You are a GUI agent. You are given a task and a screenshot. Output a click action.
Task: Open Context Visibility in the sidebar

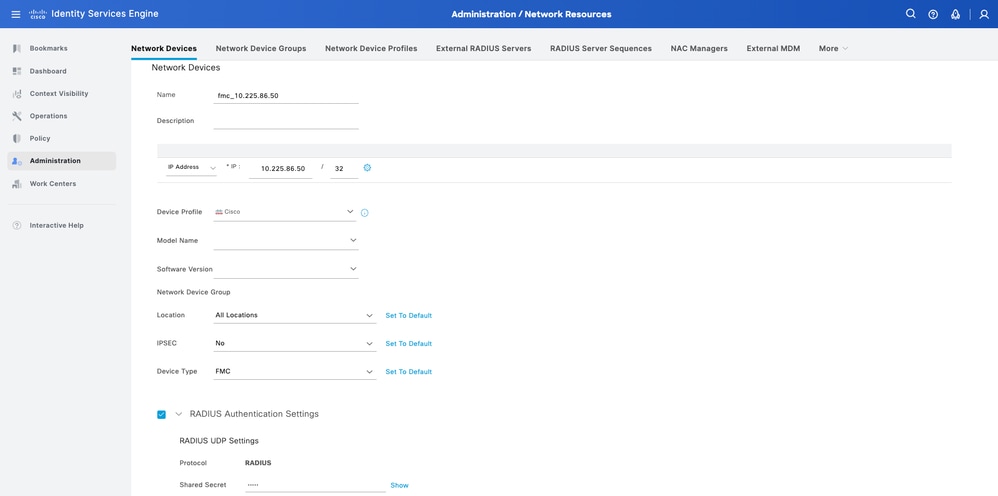click(59, 94)
